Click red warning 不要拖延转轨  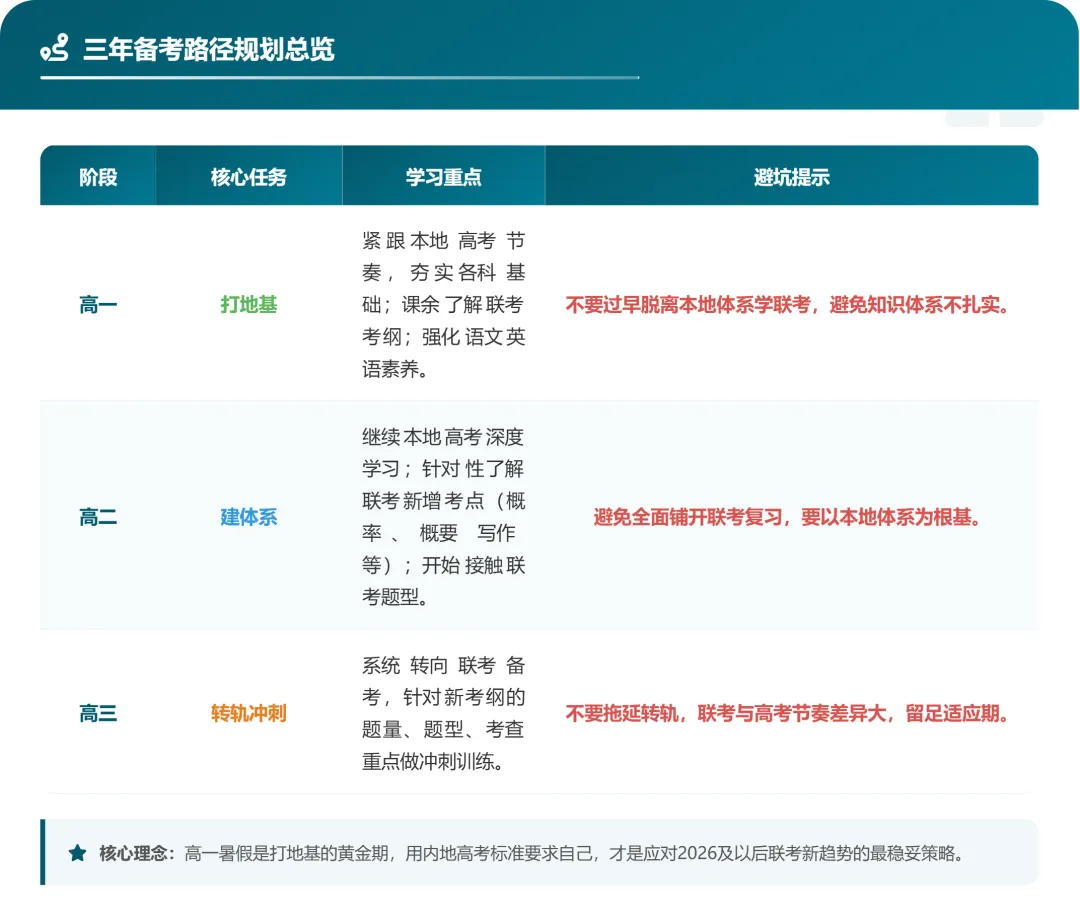tap(622, 713)
